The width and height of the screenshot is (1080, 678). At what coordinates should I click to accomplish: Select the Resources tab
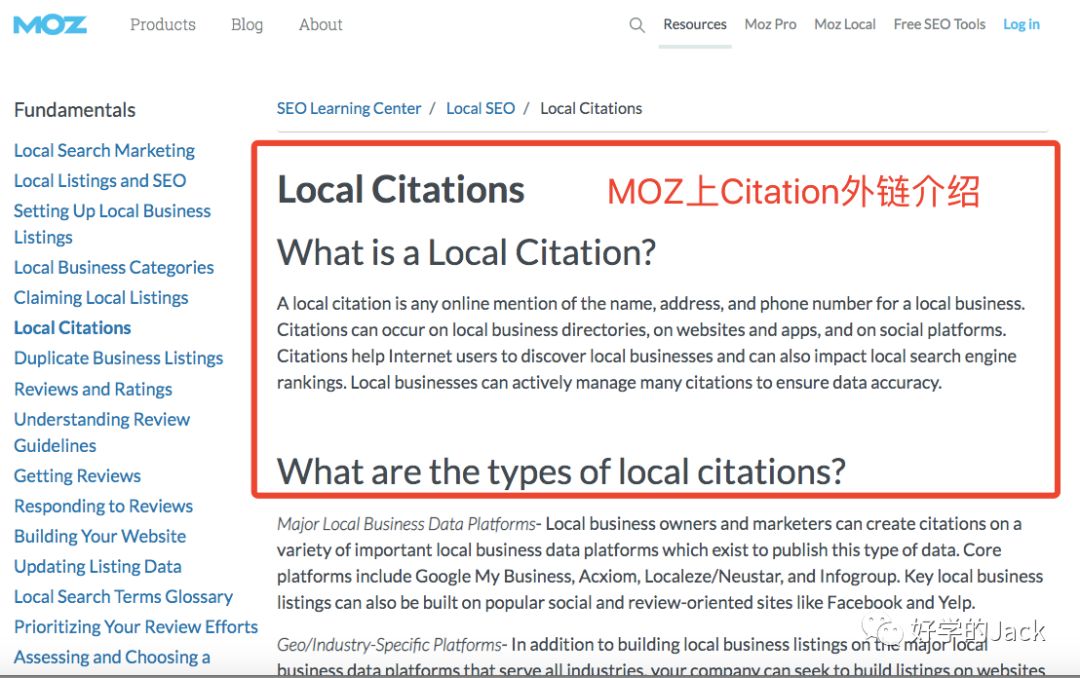click(695, 24)
